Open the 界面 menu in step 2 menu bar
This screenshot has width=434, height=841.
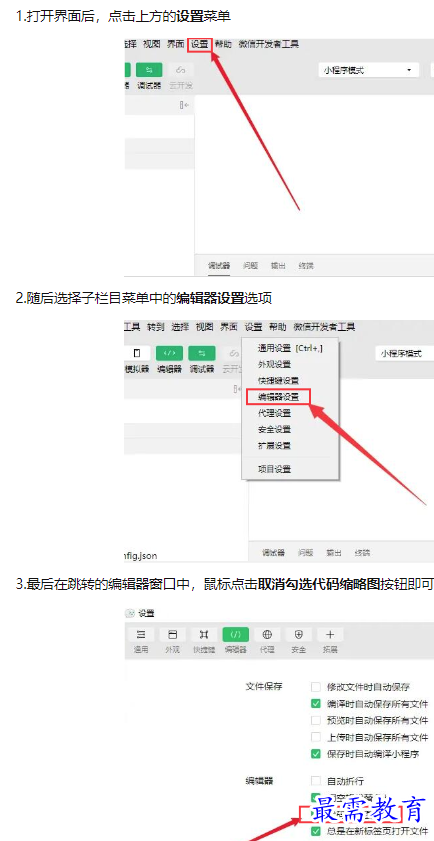(x=229, y=327)
